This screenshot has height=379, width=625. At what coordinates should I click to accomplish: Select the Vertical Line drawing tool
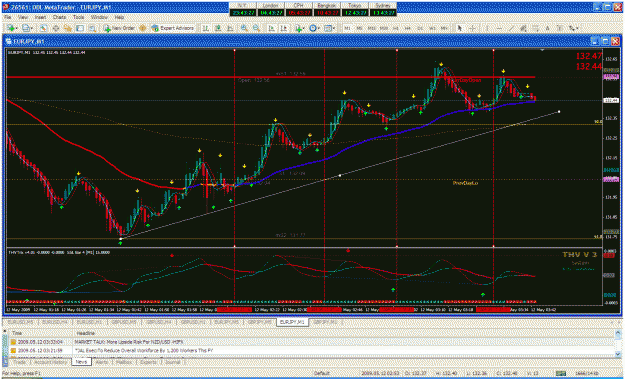(x=487, y=28)
